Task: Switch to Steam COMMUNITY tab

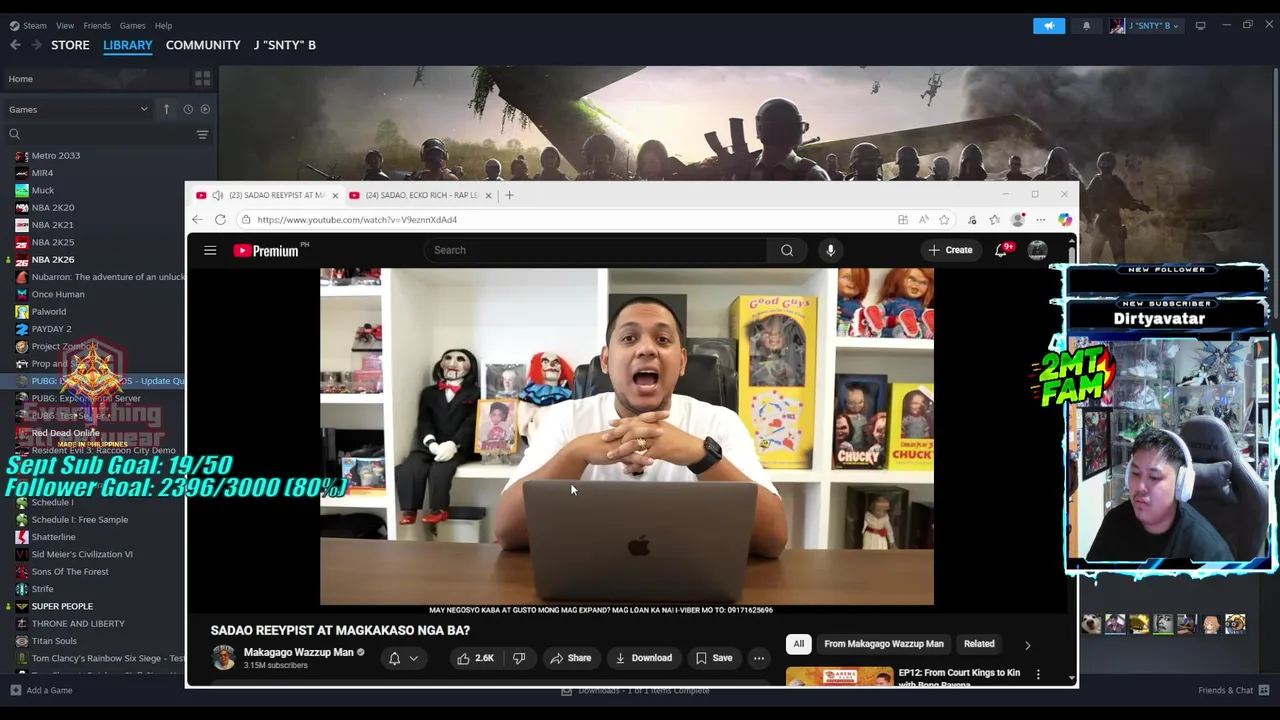Action: click(x=203, y=45)
